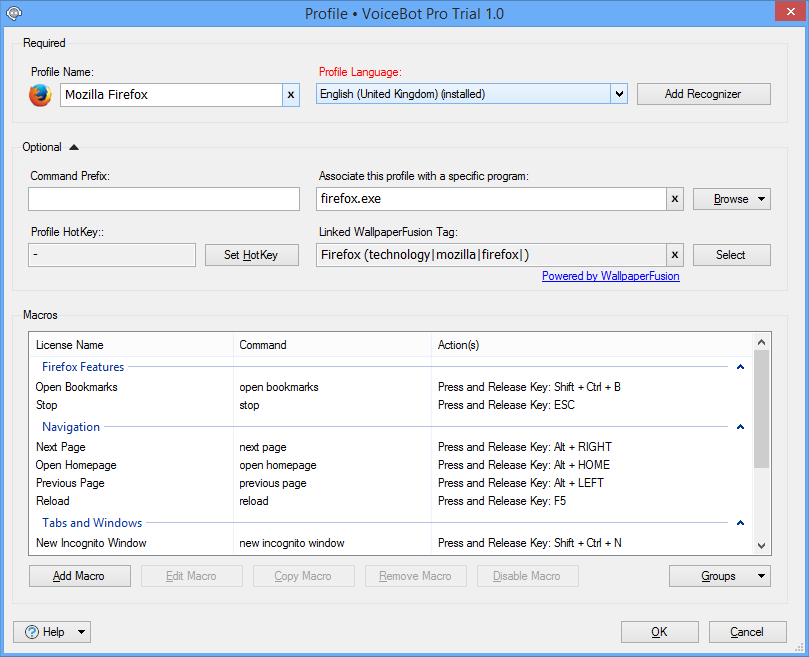This screenshot has width=809, height=657.
Task: Click Disable Macro button
Action: (x=528, y=576)
